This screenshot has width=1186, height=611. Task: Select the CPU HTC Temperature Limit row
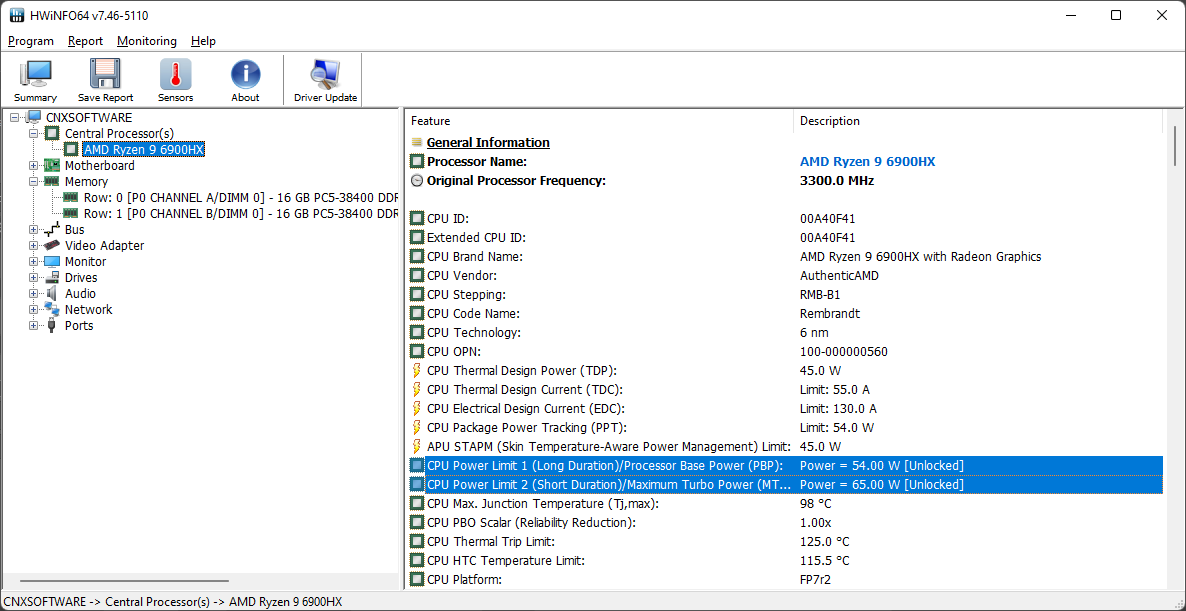coord(786,561)
